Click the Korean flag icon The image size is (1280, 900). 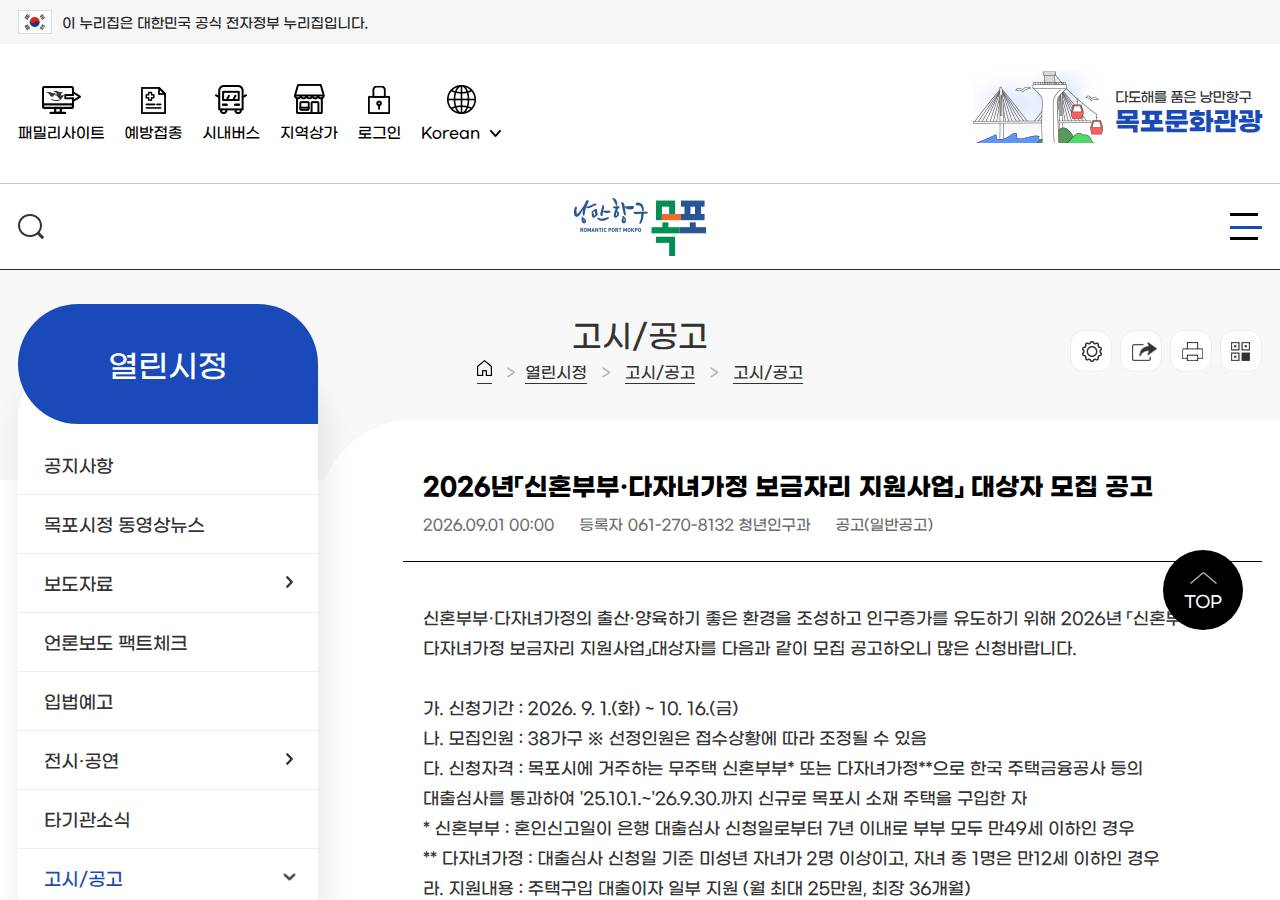(35, 22)
